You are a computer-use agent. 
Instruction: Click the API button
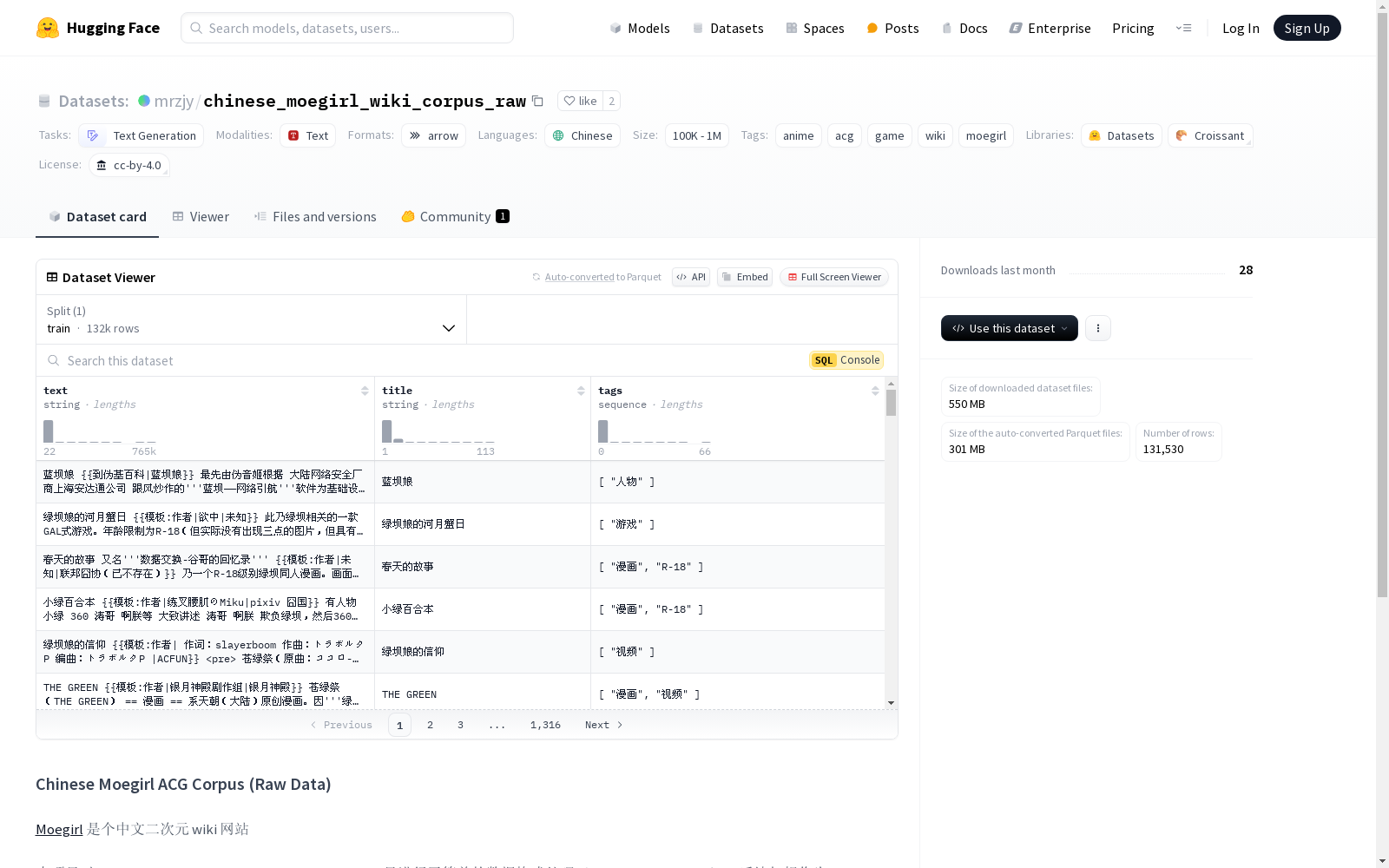point(691,277)
